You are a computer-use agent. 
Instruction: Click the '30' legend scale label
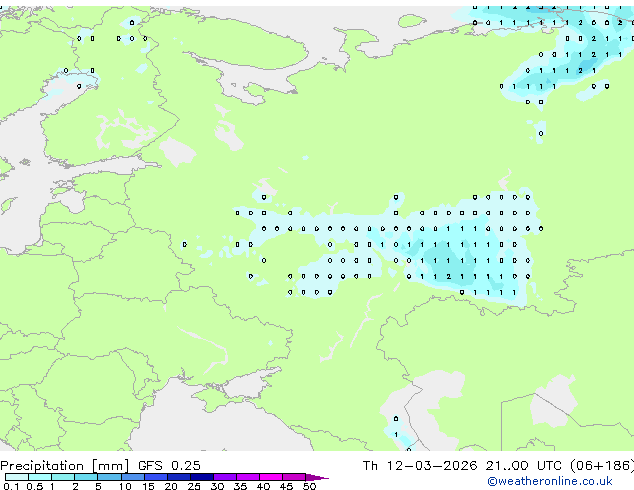217,486
